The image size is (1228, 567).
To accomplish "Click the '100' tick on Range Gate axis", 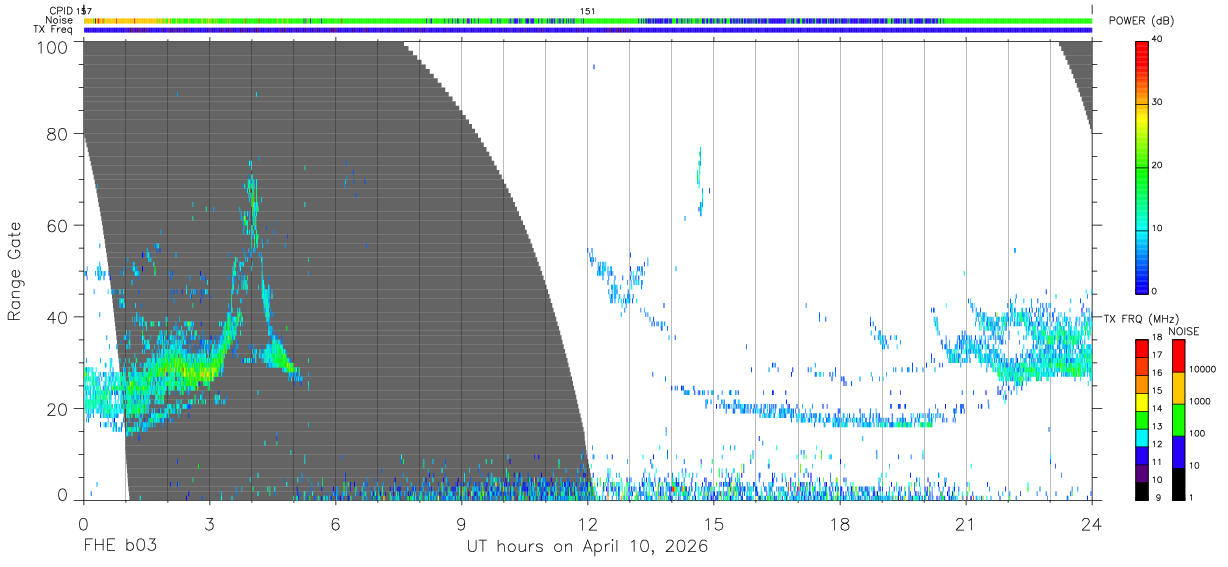I will (x=54, y=46).
